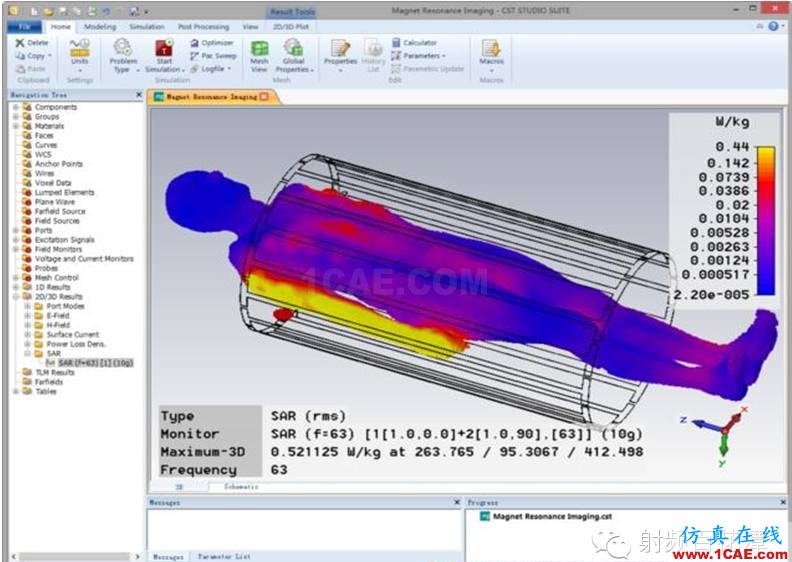792x562 pixels.
Task: Click the SAR color scale bar
Action: coord(765,221)
